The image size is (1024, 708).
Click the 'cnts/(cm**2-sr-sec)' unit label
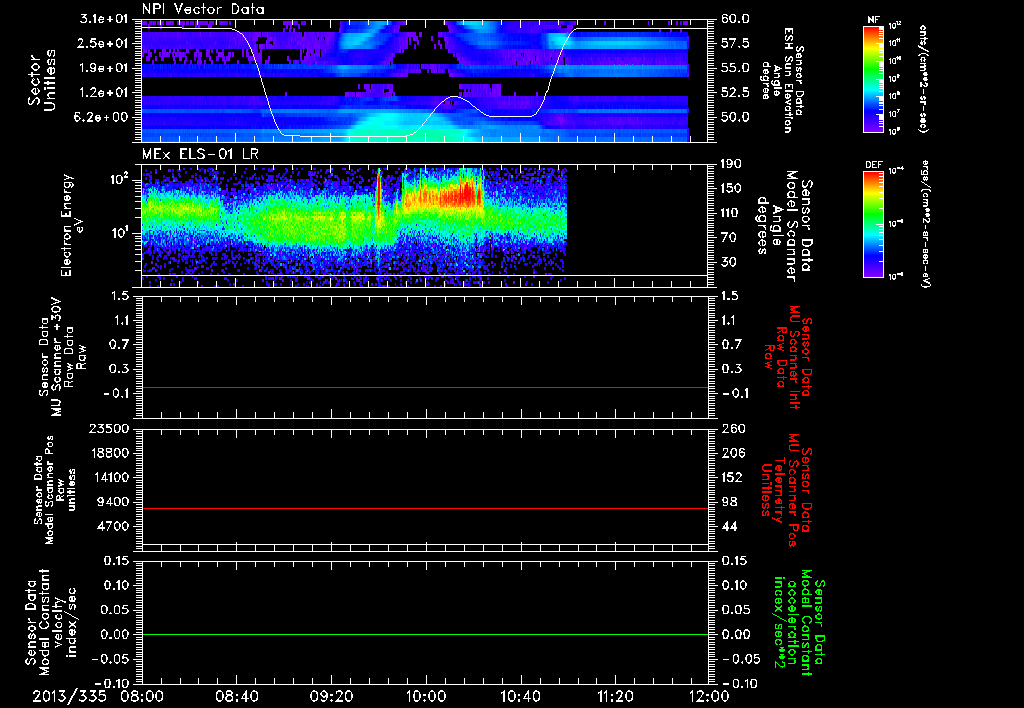coord(923,78)
